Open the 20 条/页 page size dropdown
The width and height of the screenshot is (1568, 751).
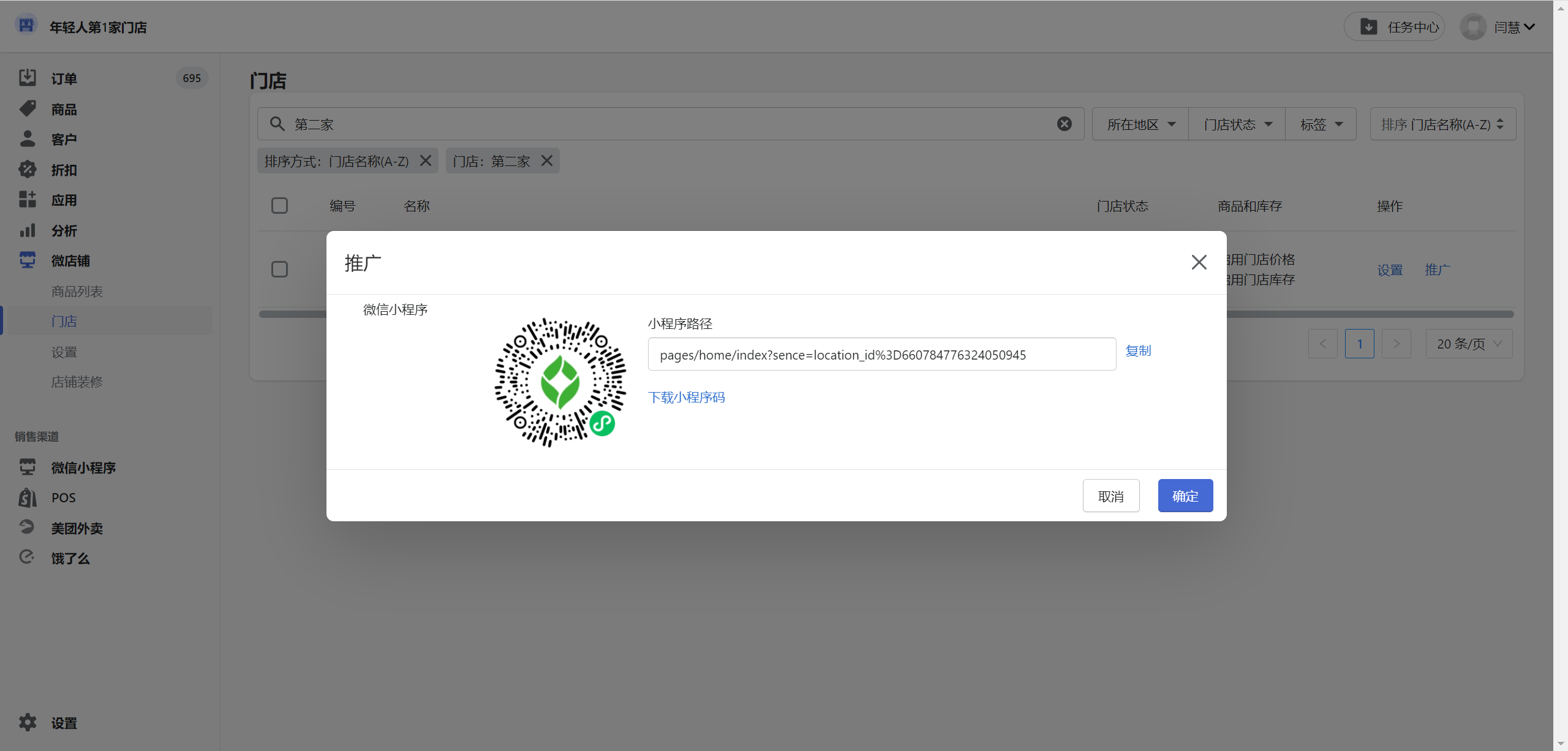pos(1469,344)
